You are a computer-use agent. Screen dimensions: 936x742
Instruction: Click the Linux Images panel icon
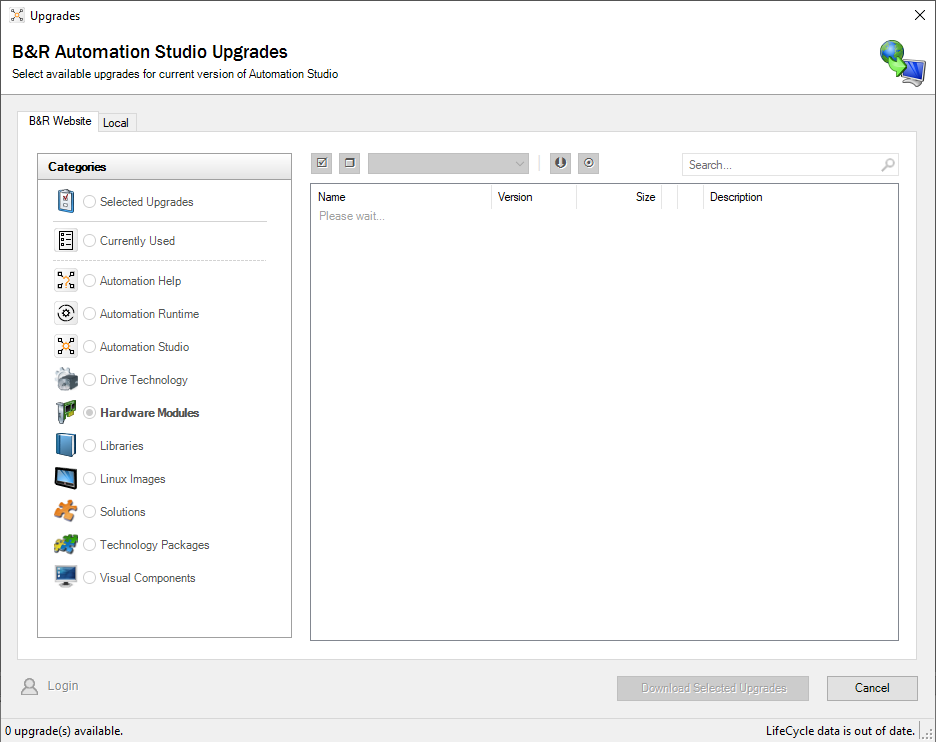[x=66, y=478]
